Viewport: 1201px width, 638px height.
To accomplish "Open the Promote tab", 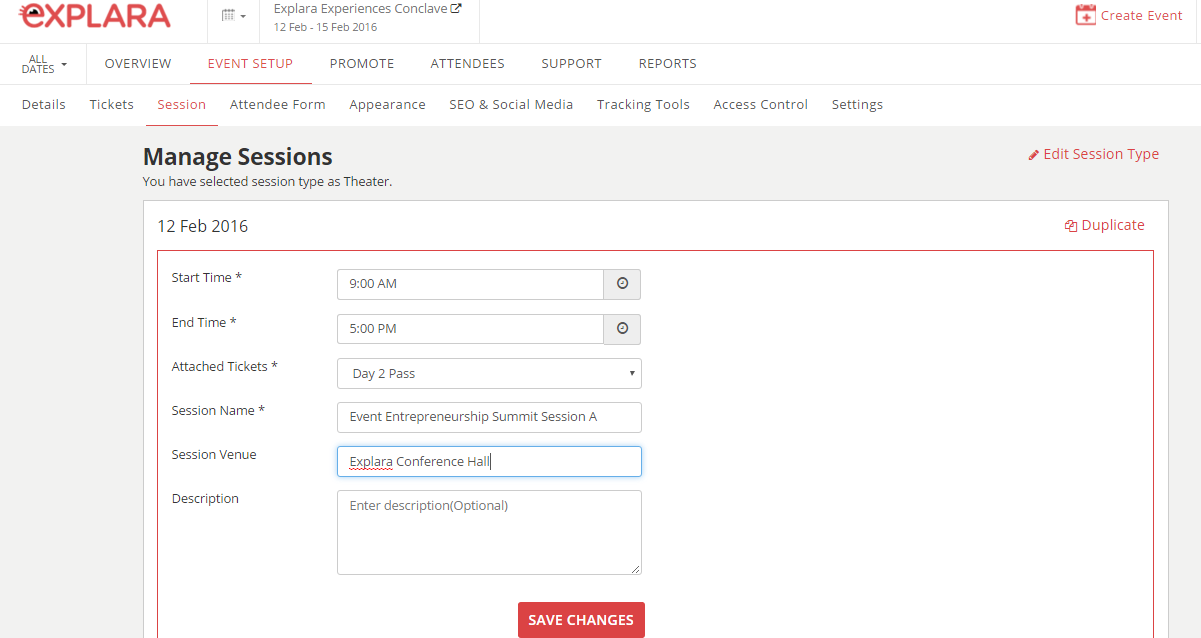I will click(362, 64).
